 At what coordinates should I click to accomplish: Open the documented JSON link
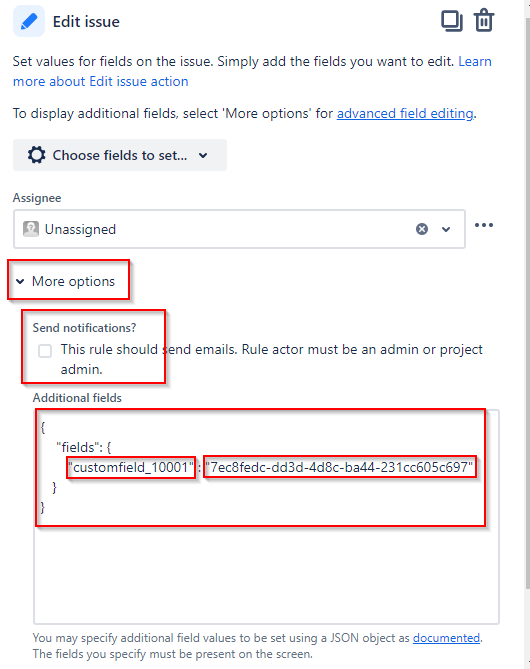click(x=446, y=638)
